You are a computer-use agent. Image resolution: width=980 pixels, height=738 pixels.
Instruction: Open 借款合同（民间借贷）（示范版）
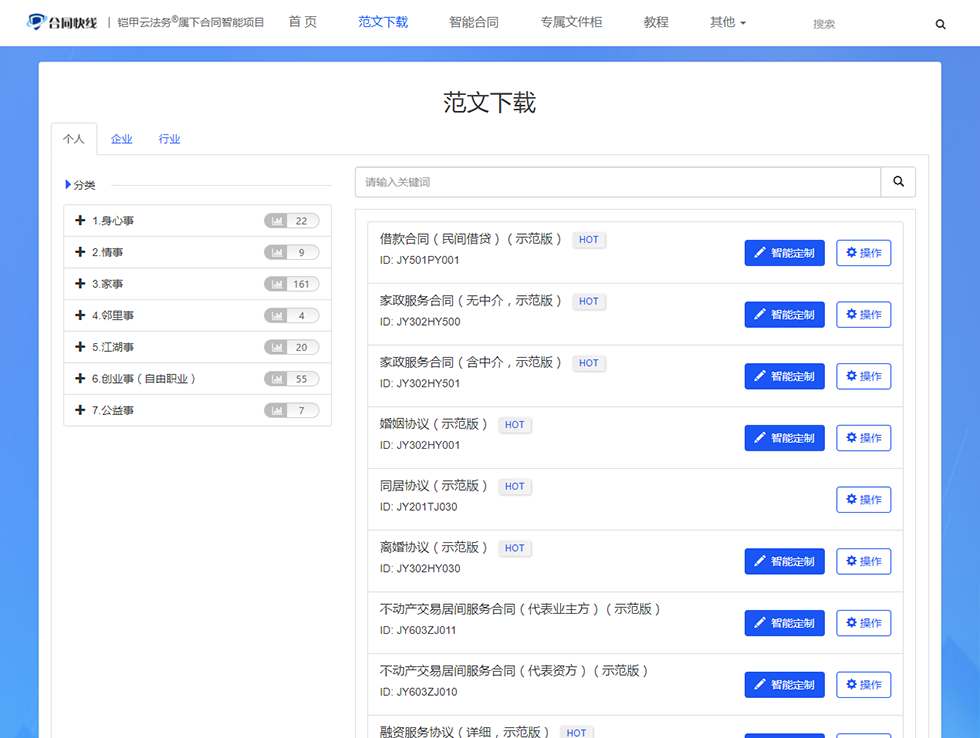[471, 239]
